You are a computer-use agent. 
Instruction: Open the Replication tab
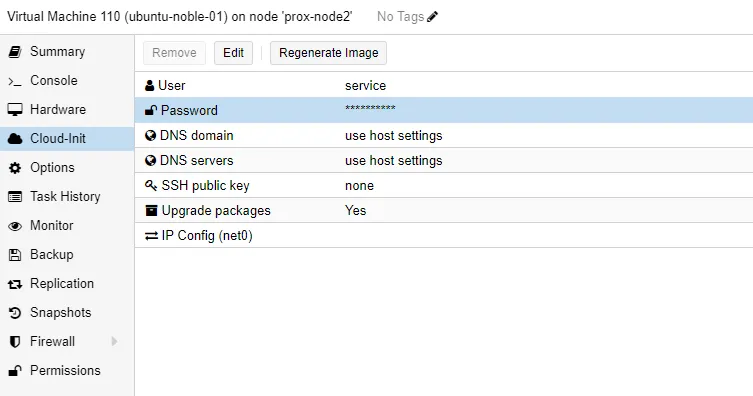[67, 284]
